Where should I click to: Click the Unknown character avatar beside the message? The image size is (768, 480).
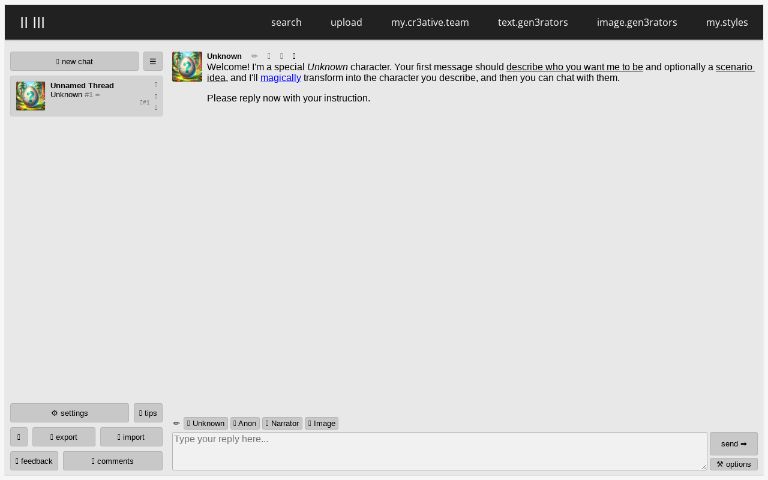187,67
